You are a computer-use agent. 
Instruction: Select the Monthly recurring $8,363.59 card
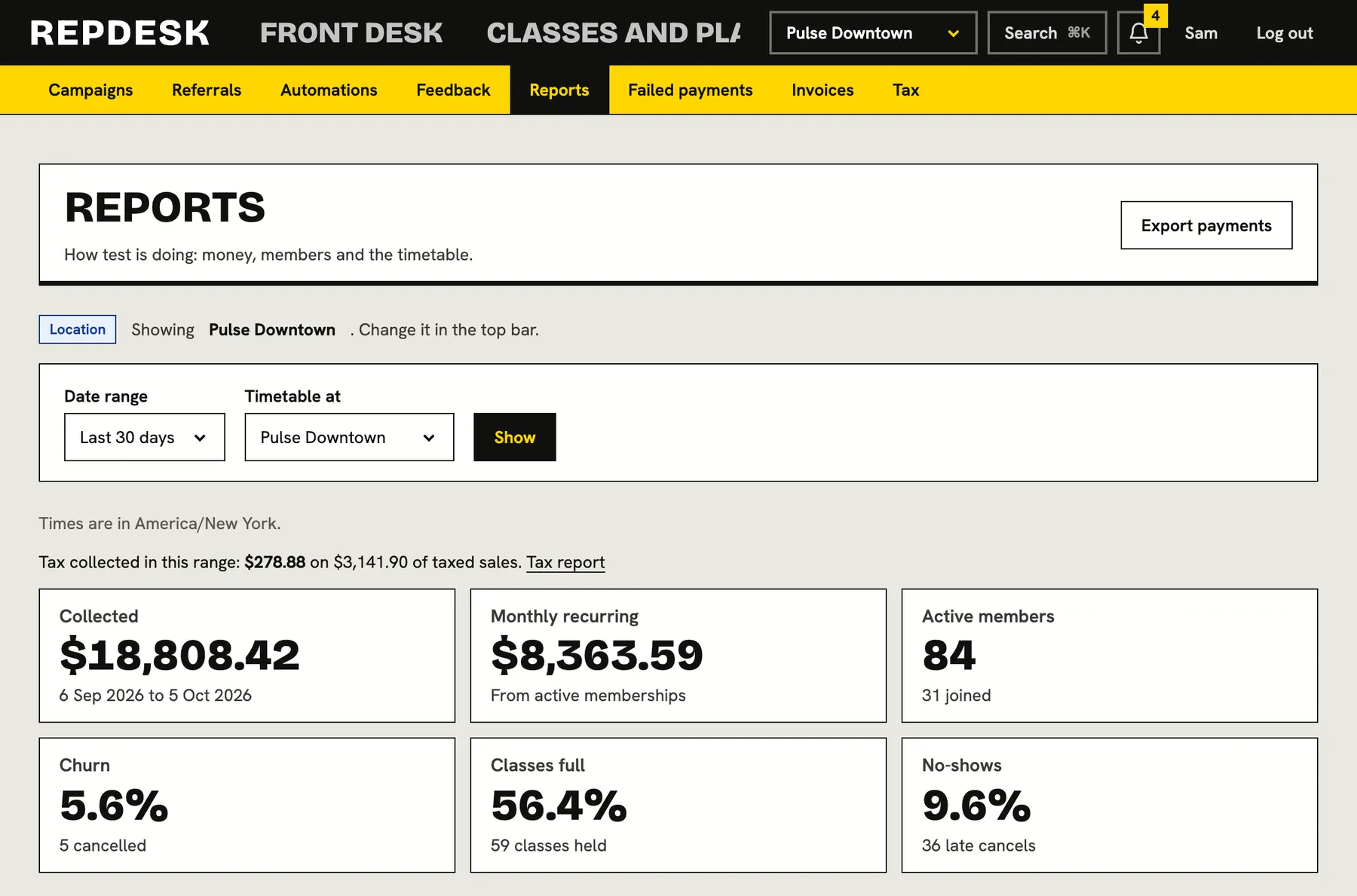pyautogui.click(x=678, y=656)
